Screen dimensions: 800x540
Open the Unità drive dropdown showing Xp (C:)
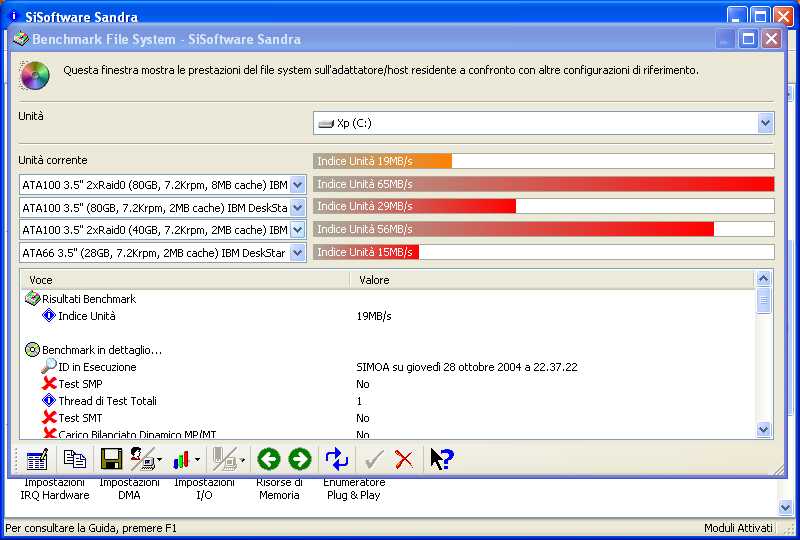765,123
